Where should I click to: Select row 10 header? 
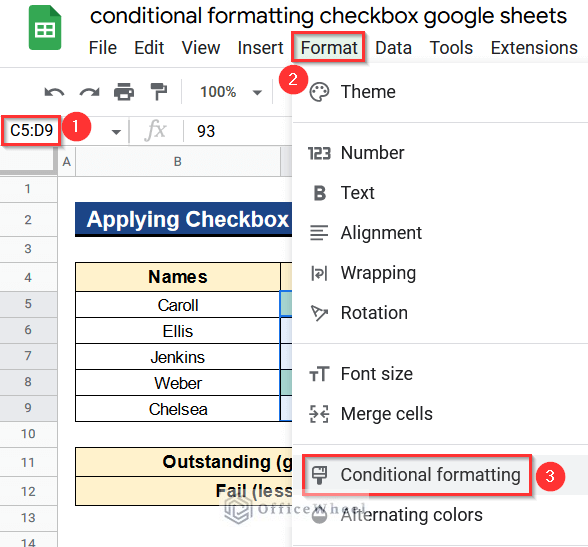[28, 434]
